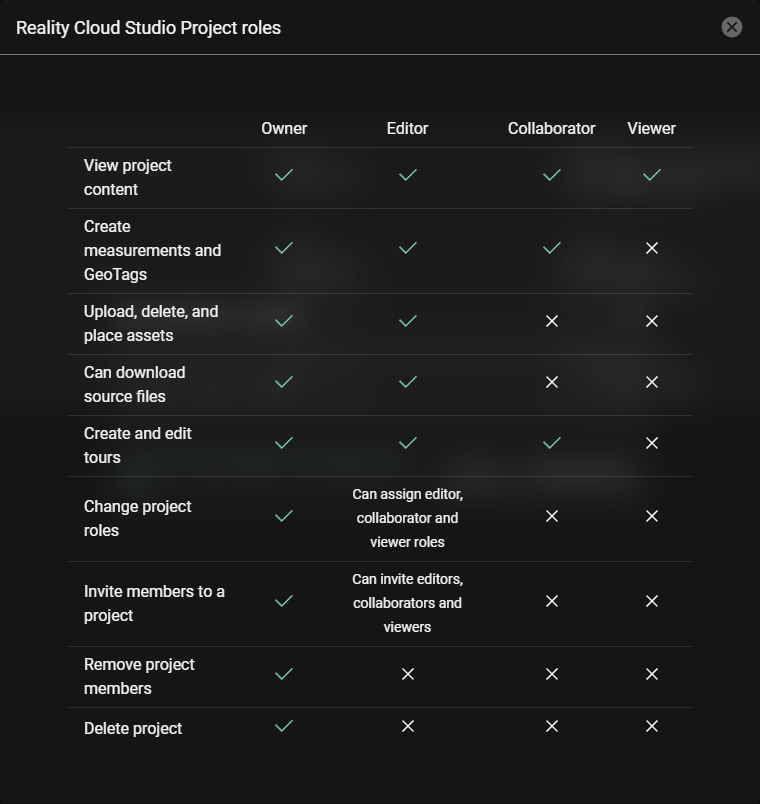The width and height of the screenshot is (760, 804).
Task: Click the Delete project row label
Action: click(x=133, y=729)
